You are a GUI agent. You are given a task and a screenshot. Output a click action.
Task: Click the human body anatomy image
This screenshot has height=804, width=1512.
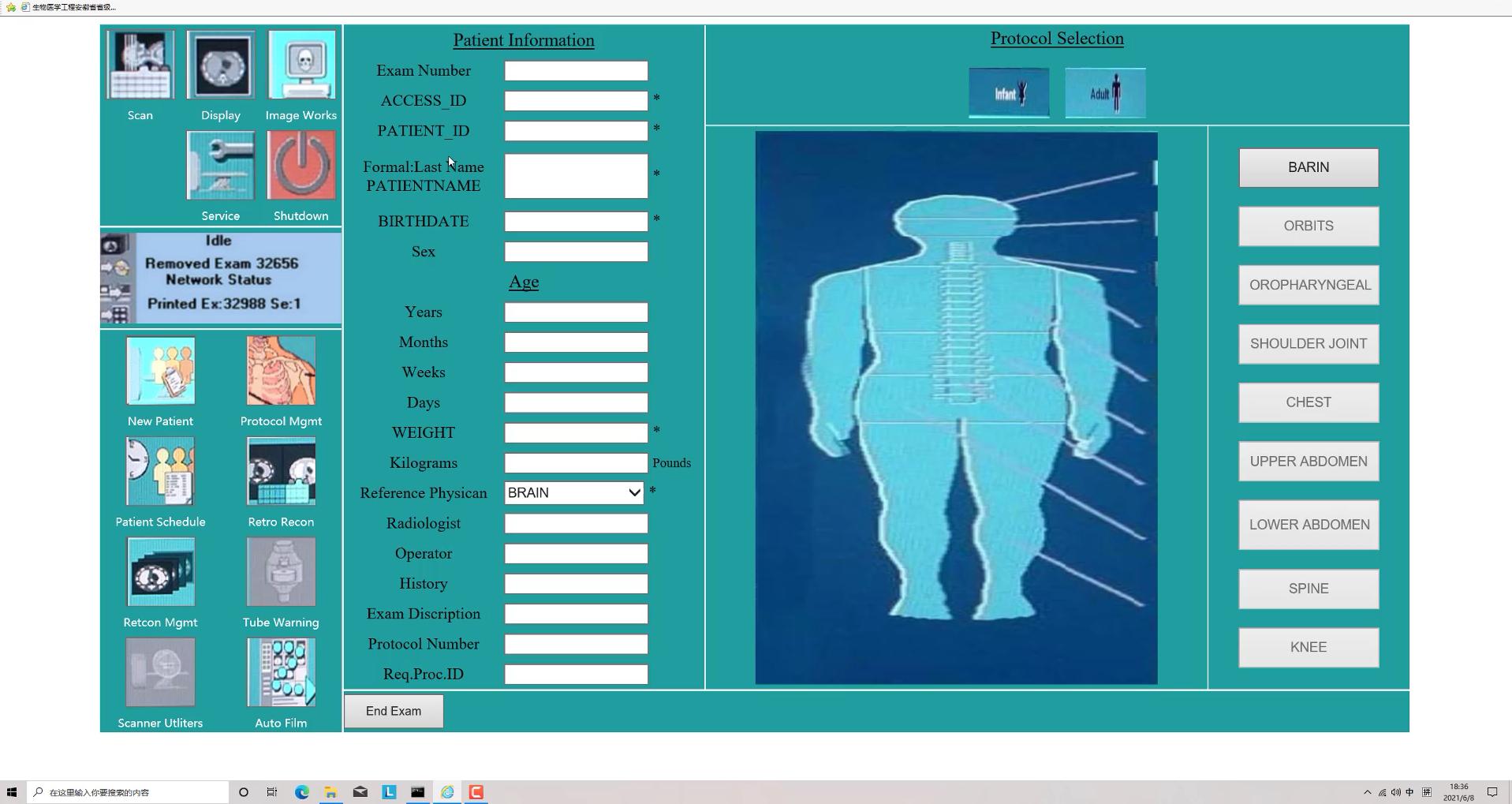[956, 407]
